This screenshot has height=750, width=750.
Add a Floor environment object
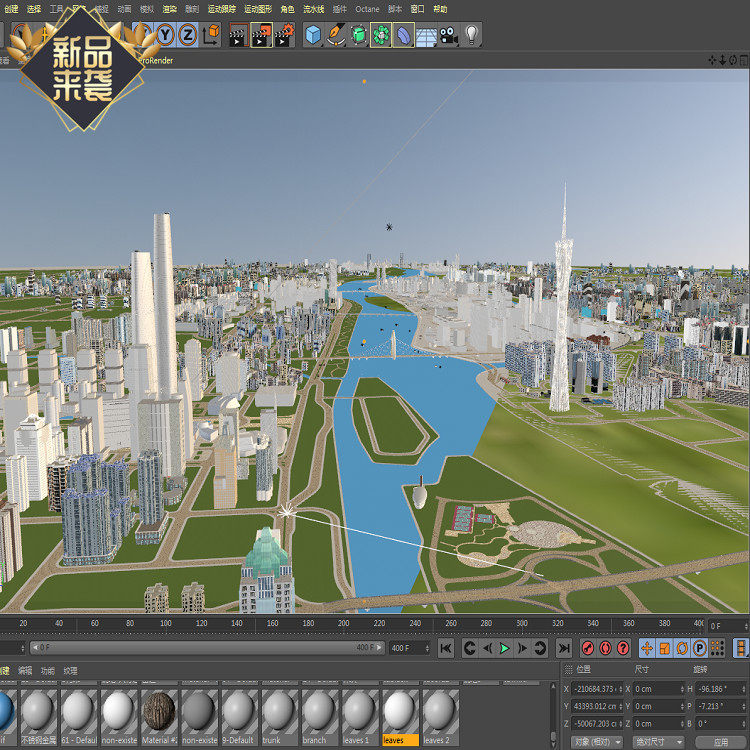(426, 36)
